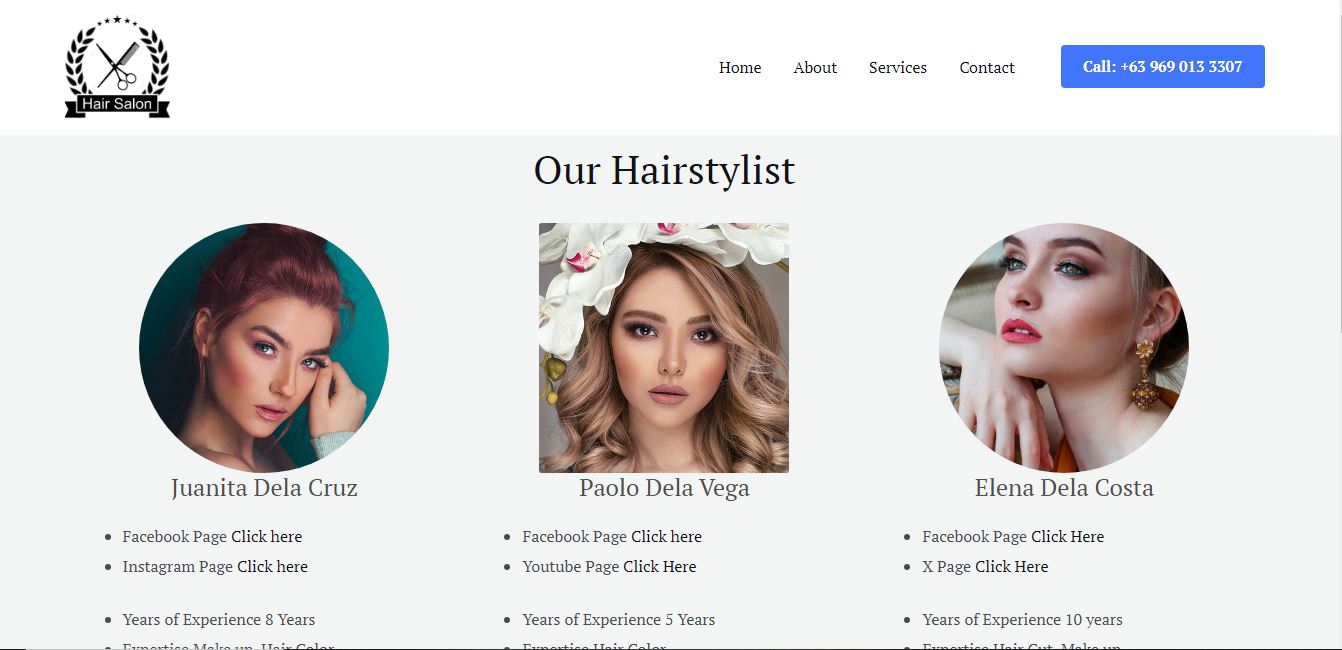Image resolution: width=1342 pixels, height=650 pixels.
Task: Select Paolo Dela Vega's square portrait
Action: [664, 348]
